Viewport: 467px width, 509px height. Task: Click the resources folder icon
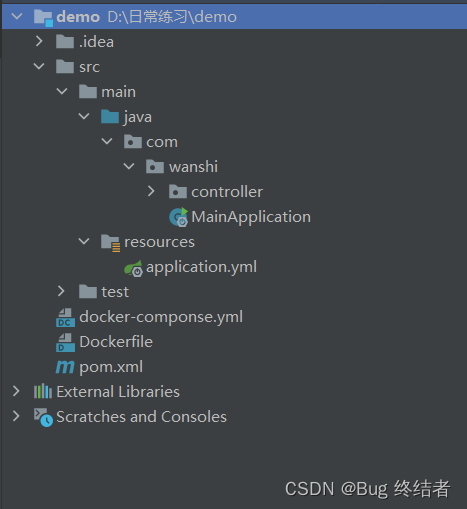click(x=110, y=243)
